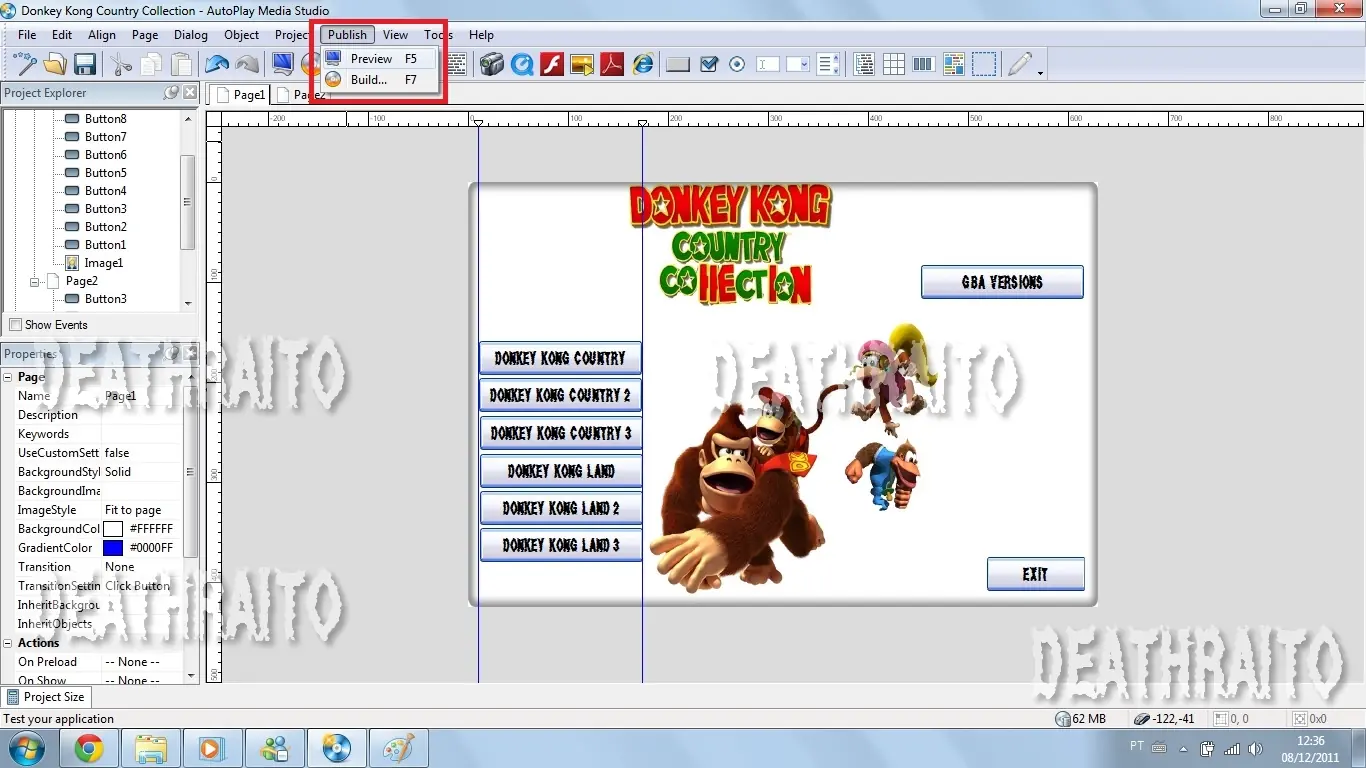The width and height of the screenshot is (1366, 768).
Task: Select the DONKEY KONG COUNTRY 2 button
Action: click(560, 395)
